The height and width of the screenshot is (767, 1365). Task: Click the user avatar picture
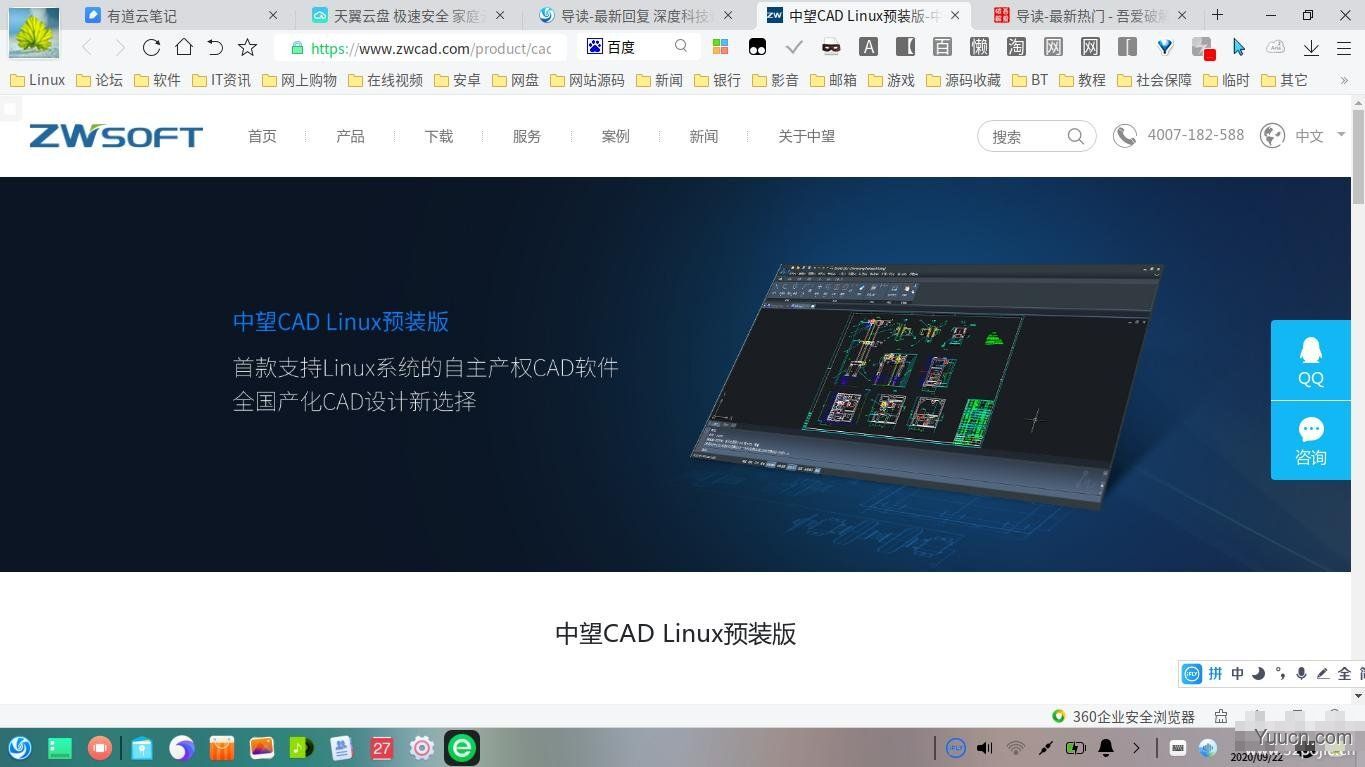tap(33, 31)
